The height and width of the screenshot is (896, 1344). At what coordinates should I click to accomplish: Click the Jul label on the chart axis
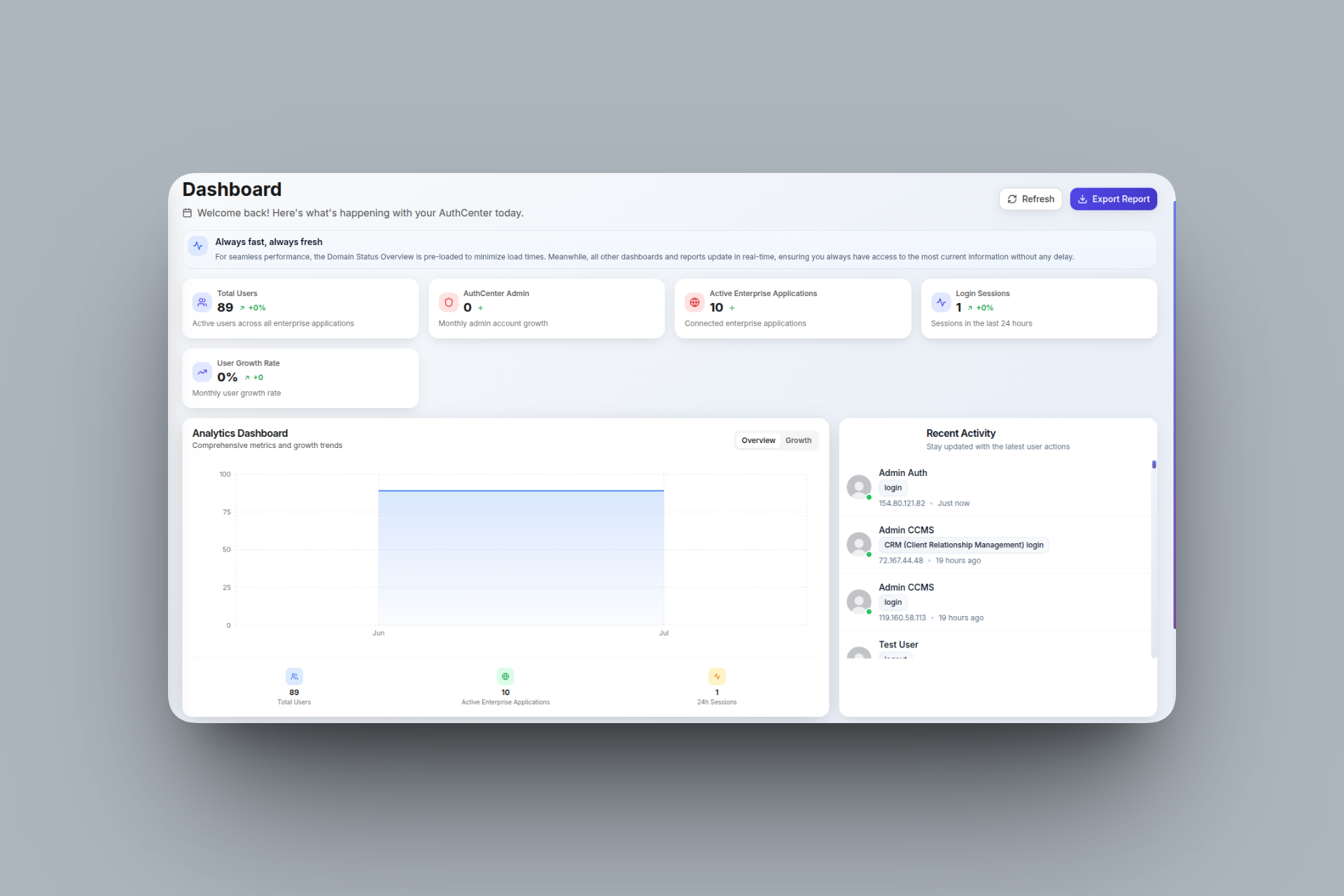click(x=664, y=633)
